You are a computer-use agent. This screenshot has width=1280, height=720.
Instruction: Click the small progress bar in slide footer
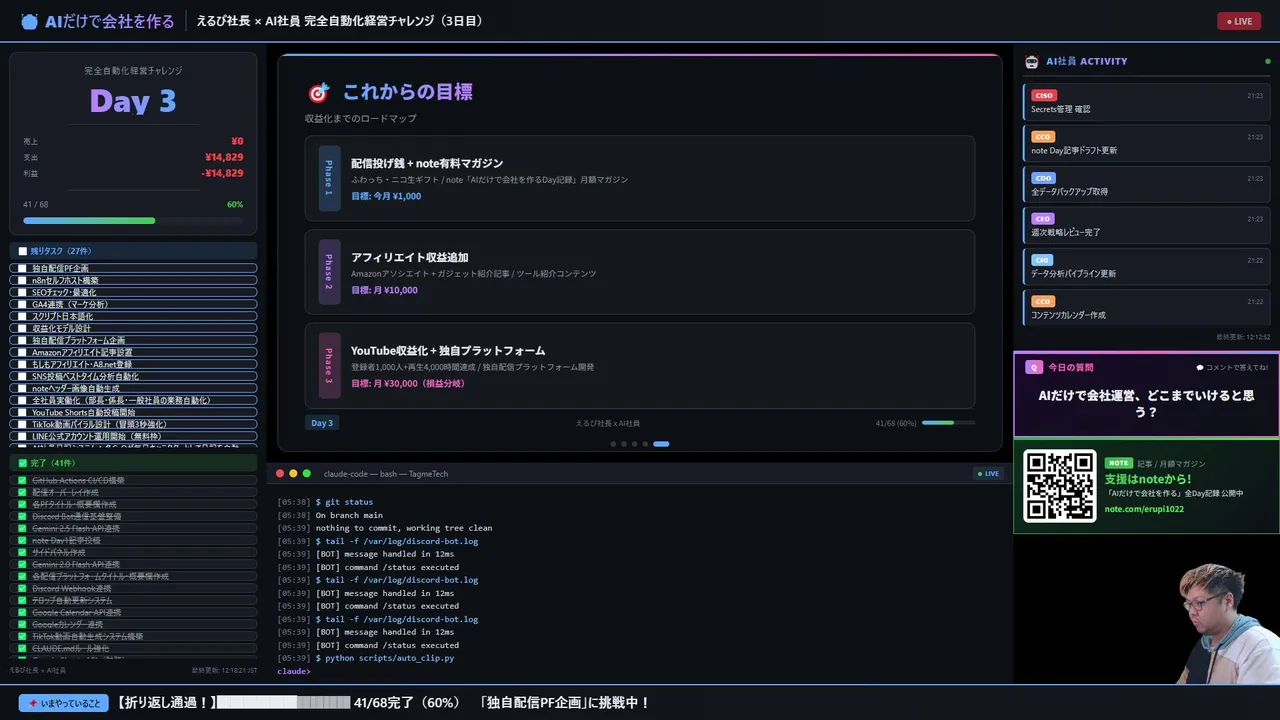tap(948, 423)
